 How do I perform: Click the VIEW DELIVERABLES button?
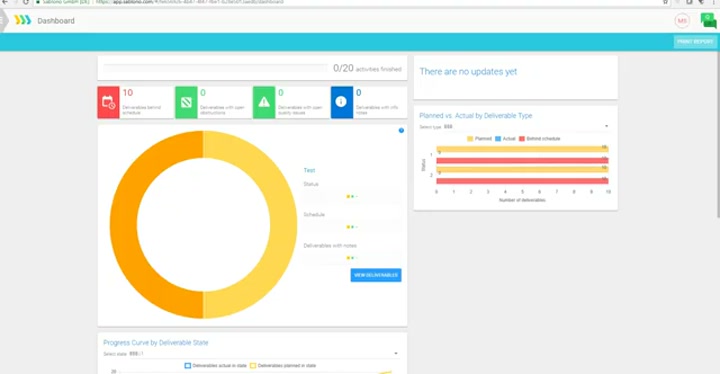pyautogui.click(x=376, y=275)
